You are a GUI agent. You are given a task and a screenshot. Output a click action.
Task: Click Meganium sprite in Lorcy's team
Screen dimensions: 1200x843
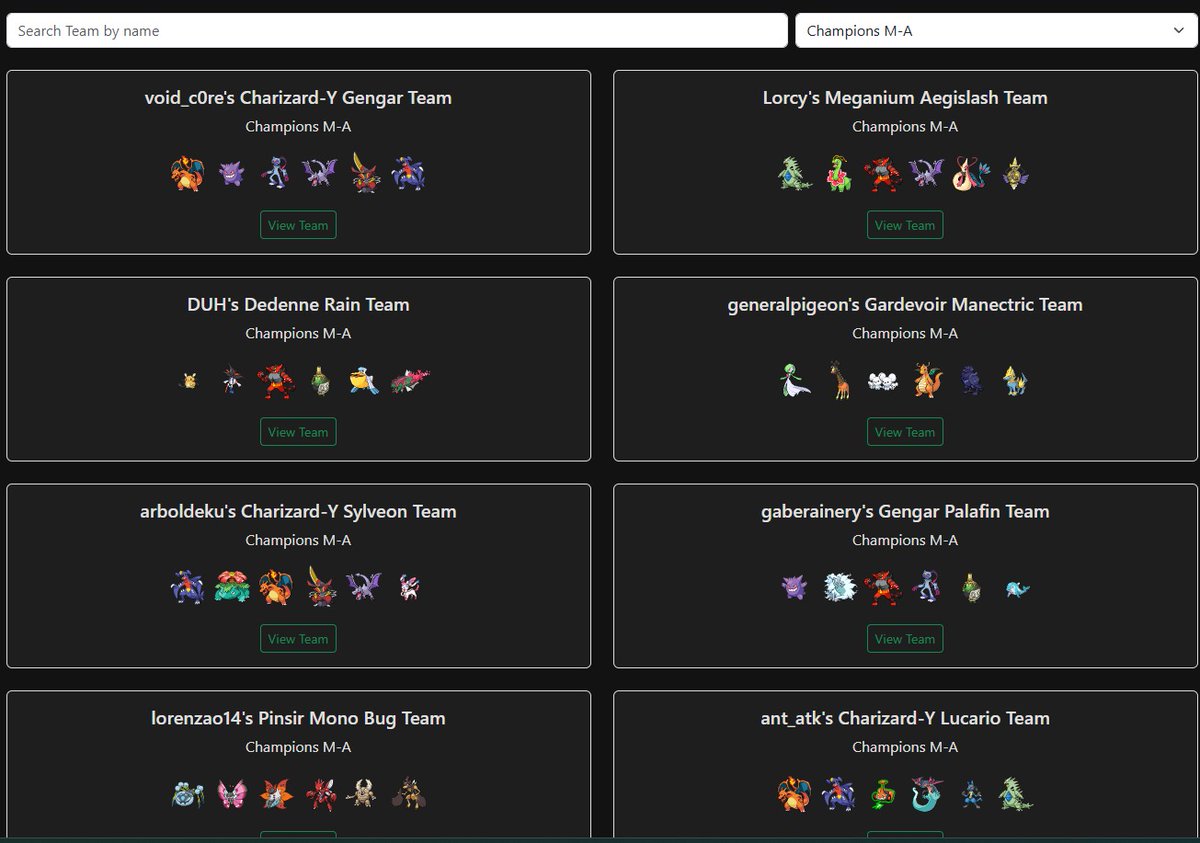[839, 173]
